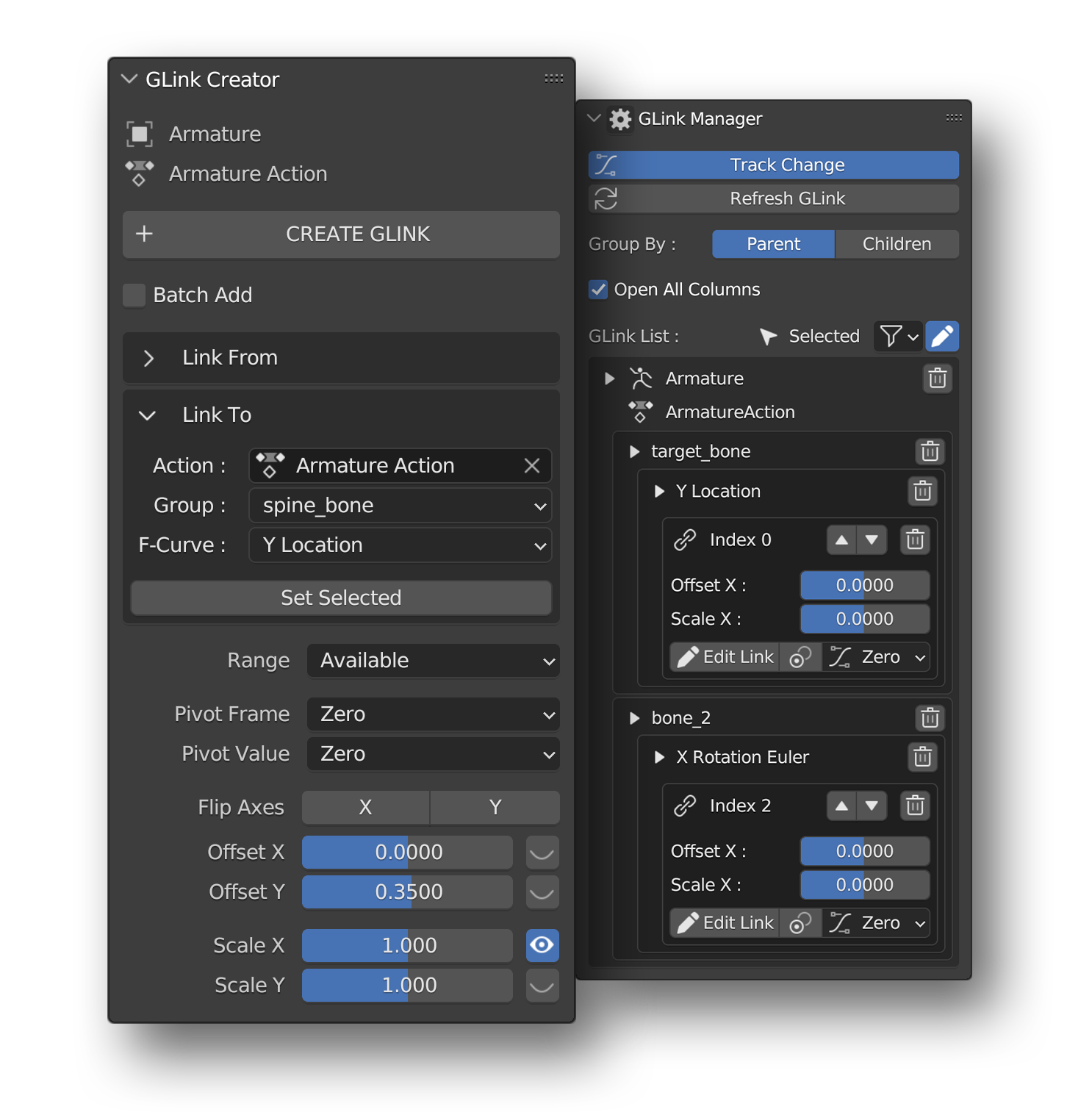Click the link icon beside Index 2

point(685,806)
